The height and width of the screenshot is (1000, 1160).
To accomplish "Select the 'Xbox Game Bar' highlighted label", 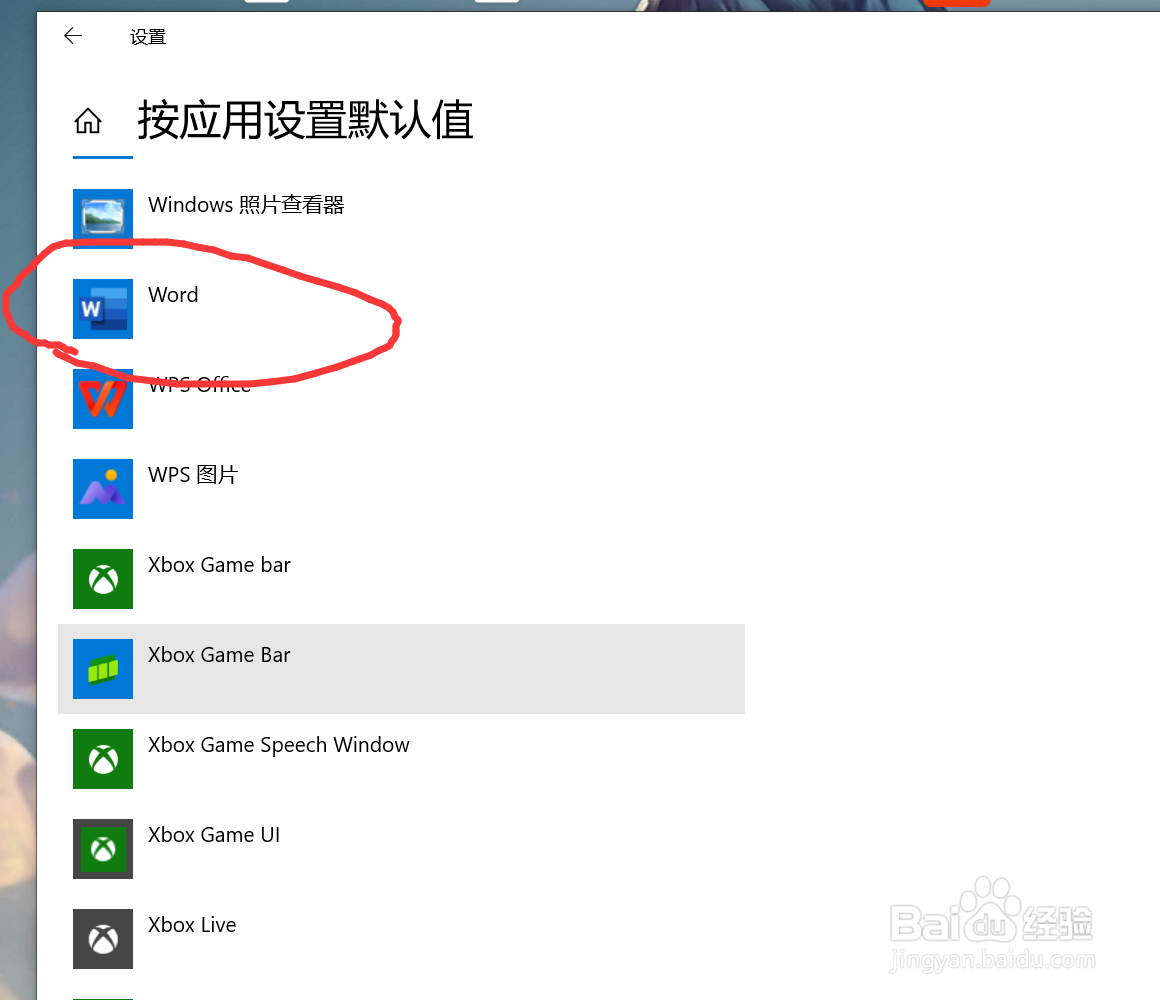I will click(x=219, y=655).
